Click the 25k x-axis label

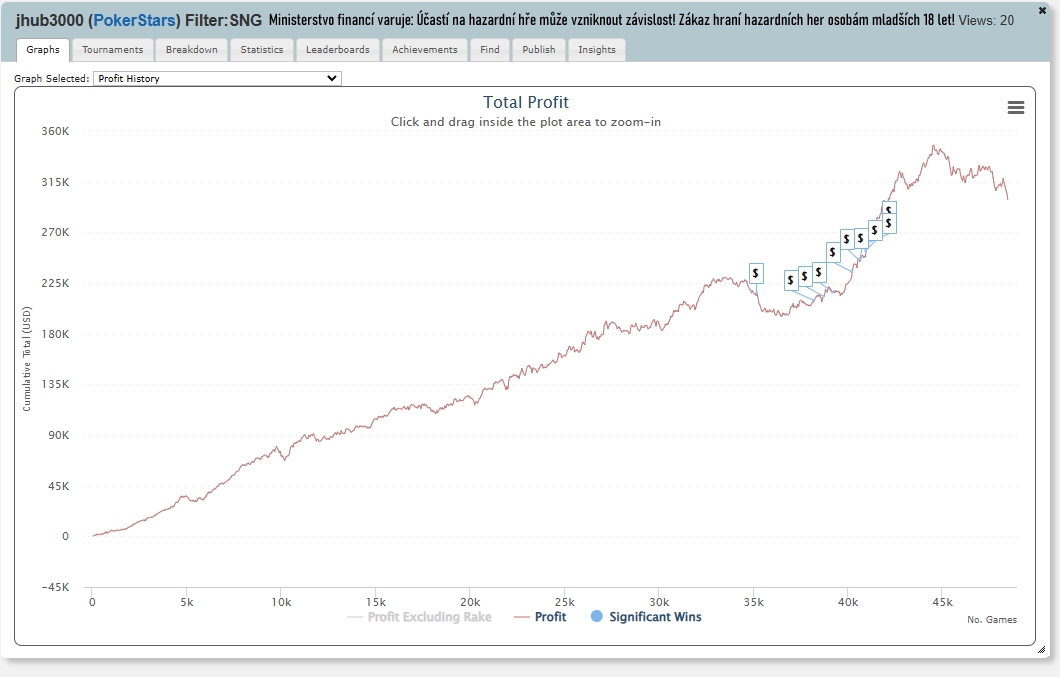tap(564, 602)
